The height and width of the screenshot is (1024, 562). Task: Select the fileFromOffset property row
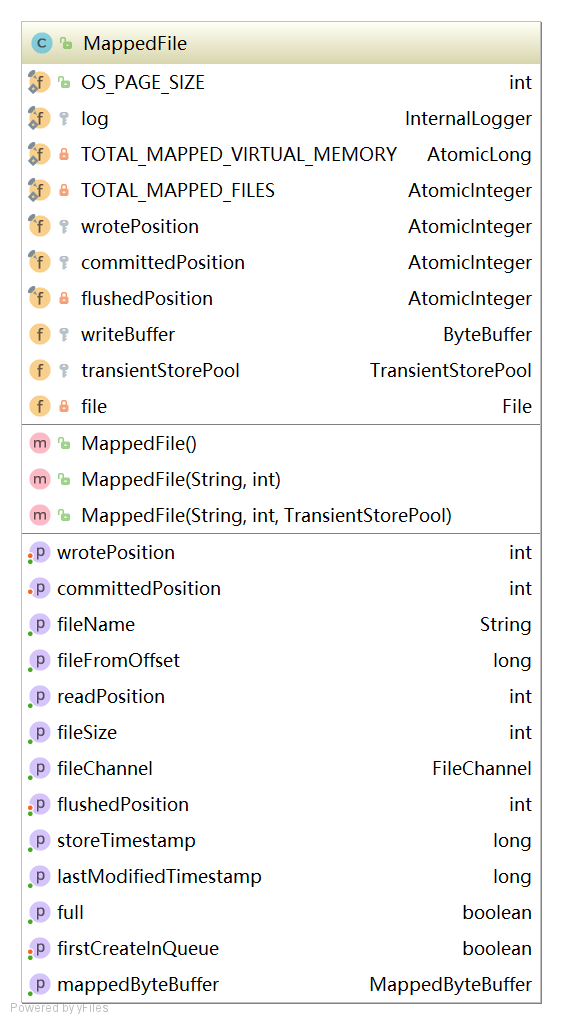(281, 660)
